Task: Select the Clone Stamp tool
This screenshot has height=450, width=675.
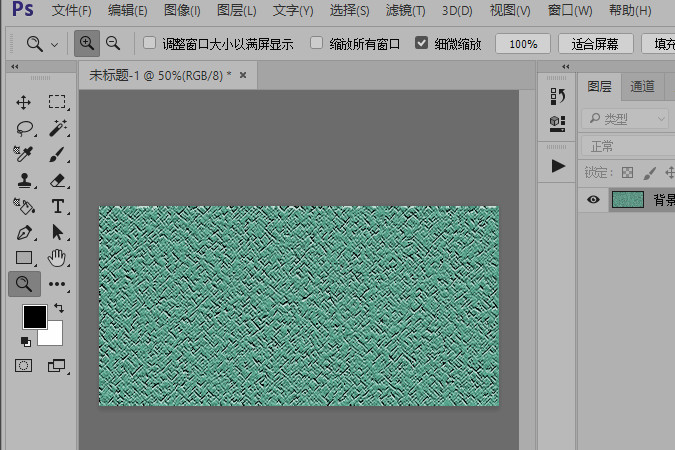Action: (24, 180)
